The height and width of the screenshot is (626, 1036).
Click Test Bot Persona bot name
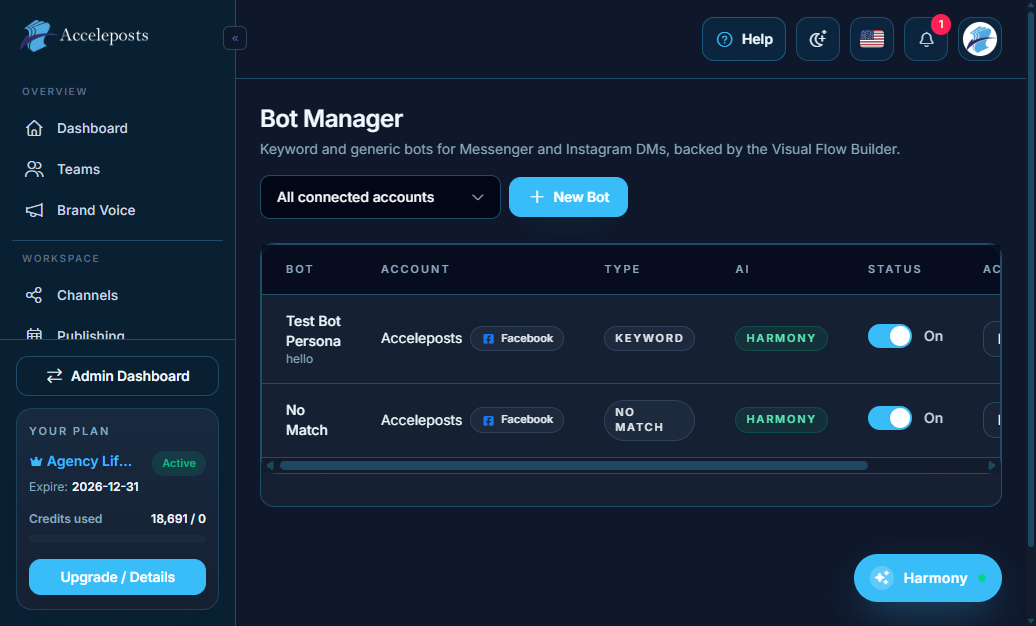[313, 331]
